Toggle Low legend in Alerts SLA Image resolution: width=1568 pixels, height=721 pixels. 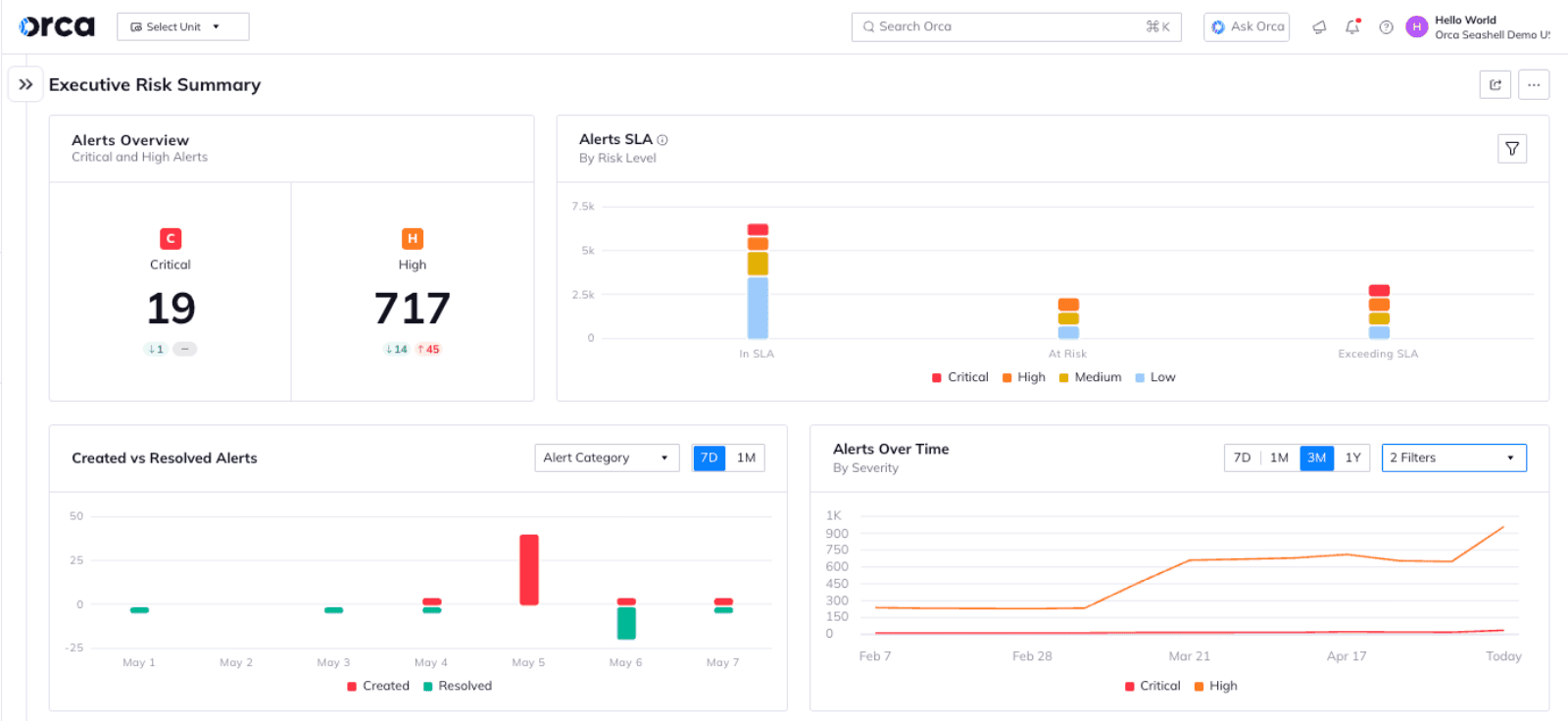pyautogui.click(x=1155, y=377)
